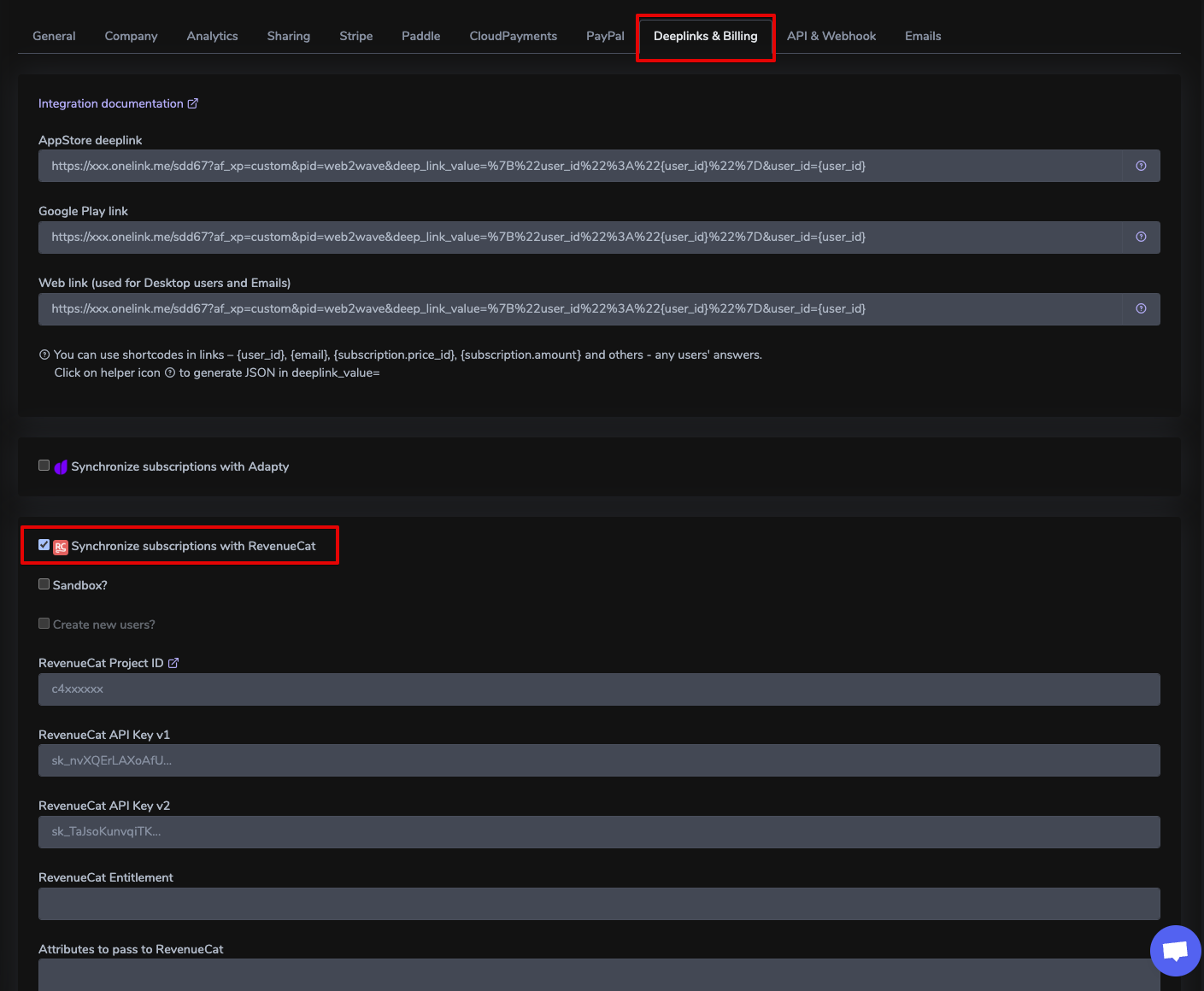Click the 'Sandbox?' label text
1204x991 pixels.
tap(80, 585)
